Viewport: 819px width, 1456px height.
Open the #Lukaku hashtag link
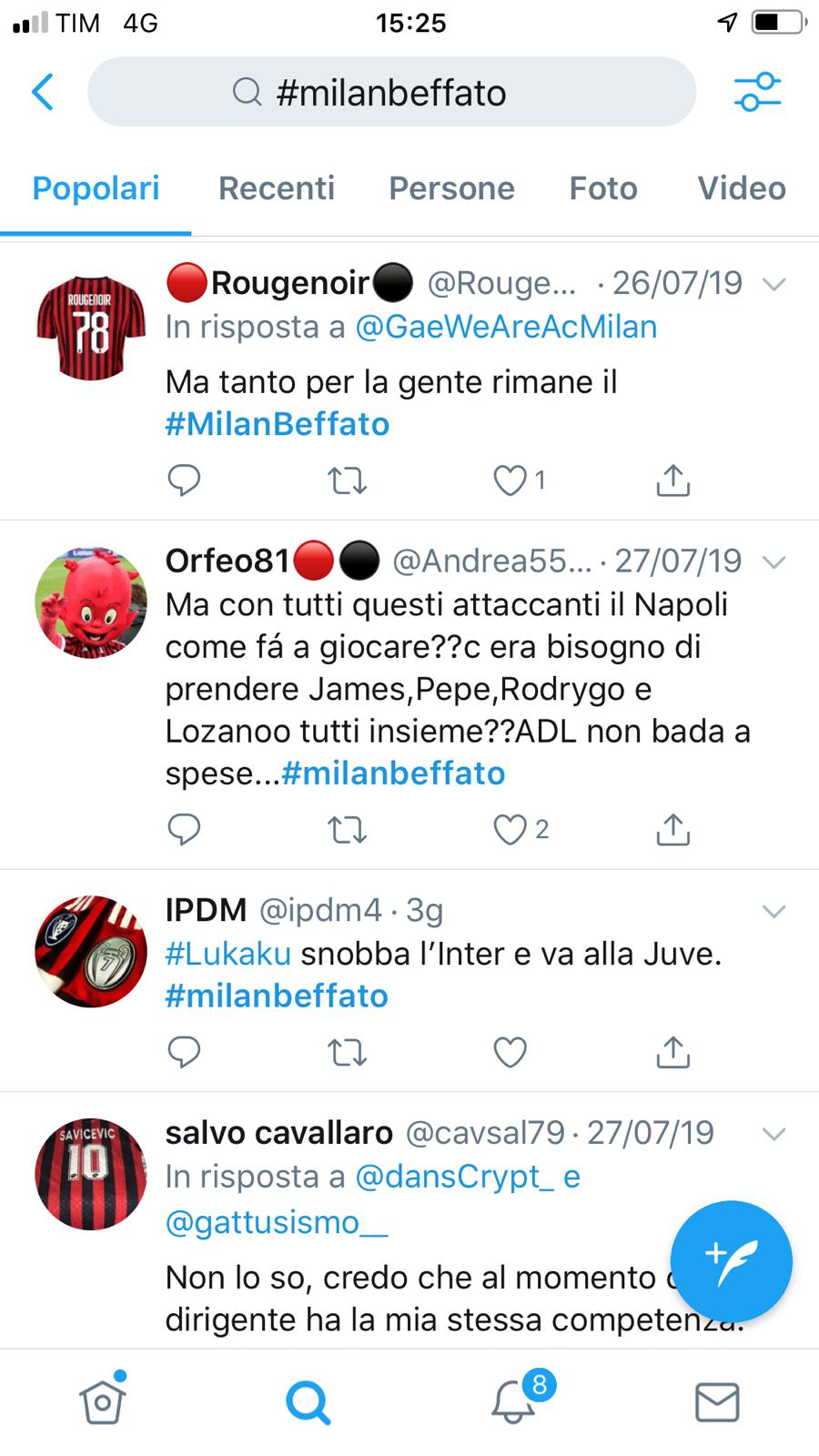pos(228,954)
